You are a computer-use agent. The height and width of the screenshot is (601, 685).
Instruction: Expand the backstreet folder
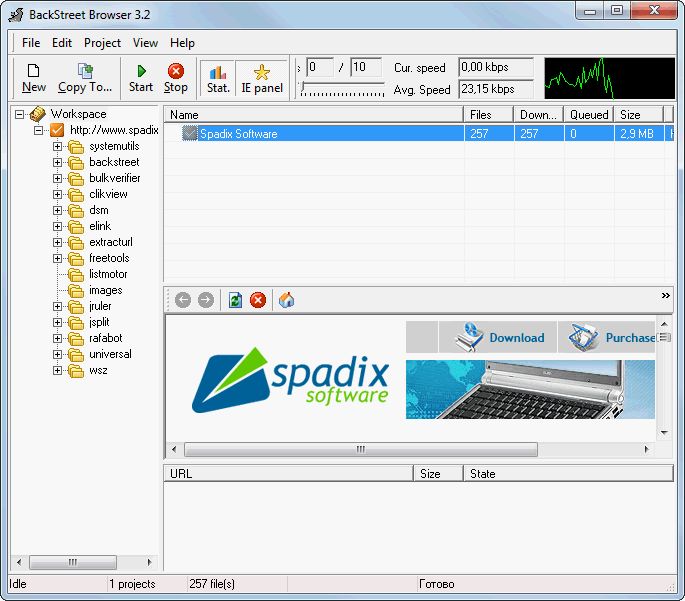point(57,162)
